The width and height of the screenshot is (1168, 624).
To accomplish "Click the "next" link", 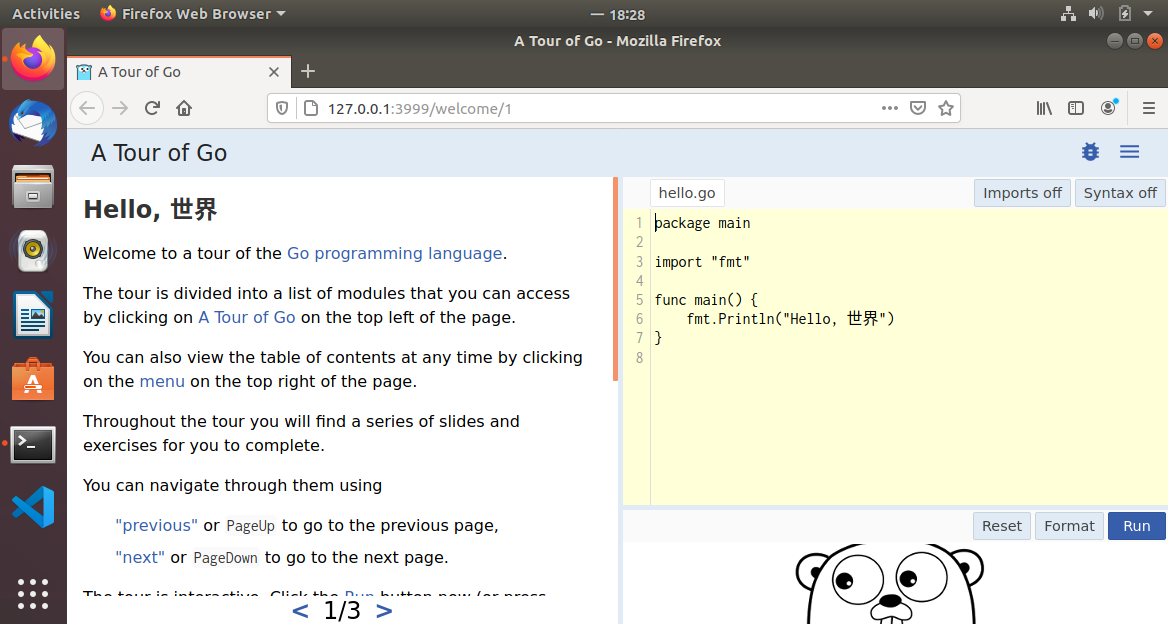I will click(140, 557).
